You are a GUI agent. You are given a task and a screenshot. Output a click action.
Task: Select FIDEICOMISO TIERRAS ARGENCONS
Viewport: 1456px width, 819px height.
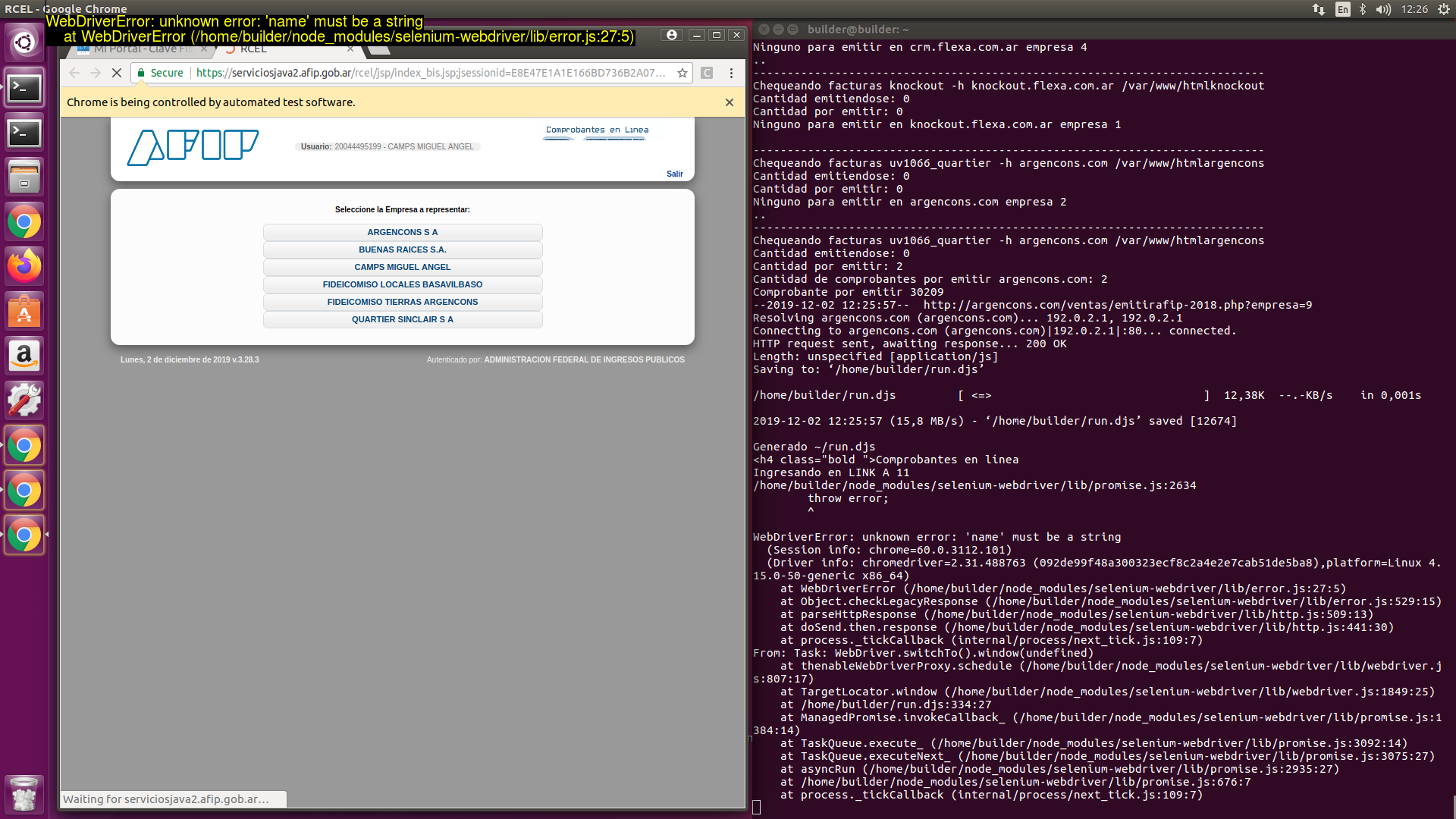click(x=403, y=302)
